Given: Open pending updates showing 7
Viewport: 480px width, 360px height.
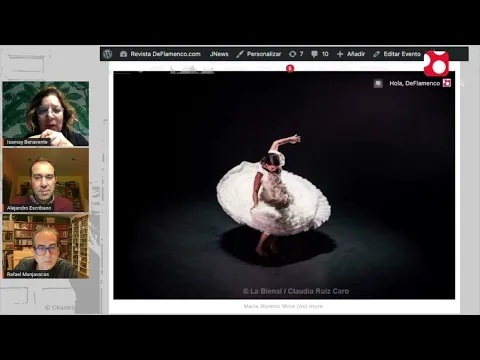Looking at the screenshot, I should pyautogui.click(x=296, y=54).
